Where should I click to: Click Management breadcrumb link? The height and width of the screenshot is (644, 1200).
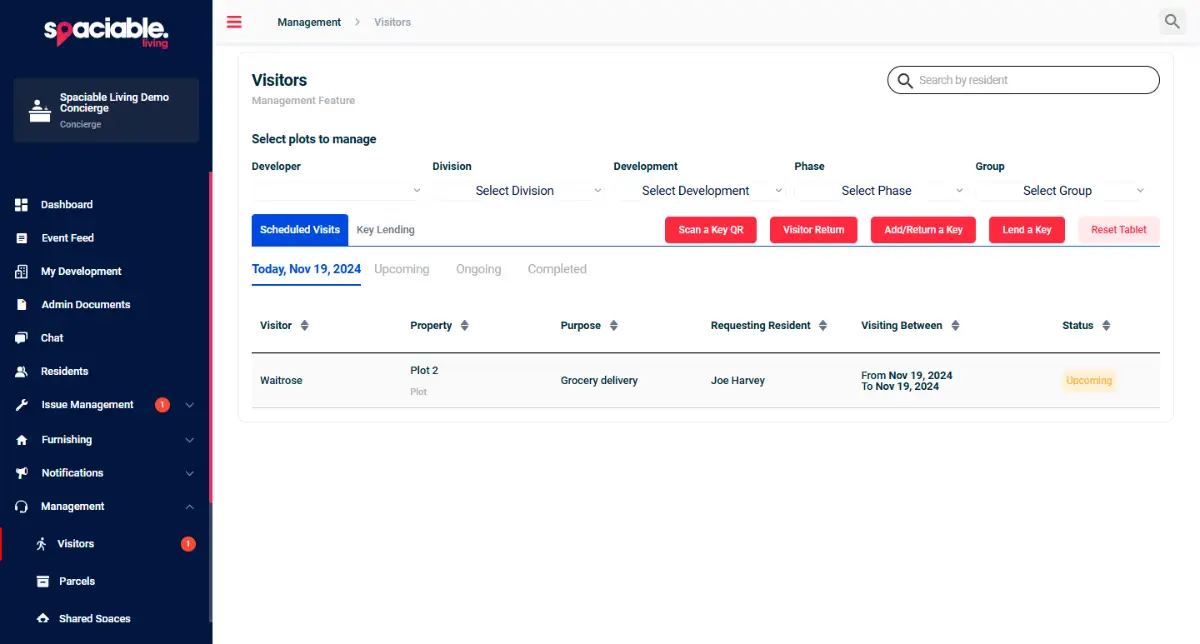coord(309,22)
